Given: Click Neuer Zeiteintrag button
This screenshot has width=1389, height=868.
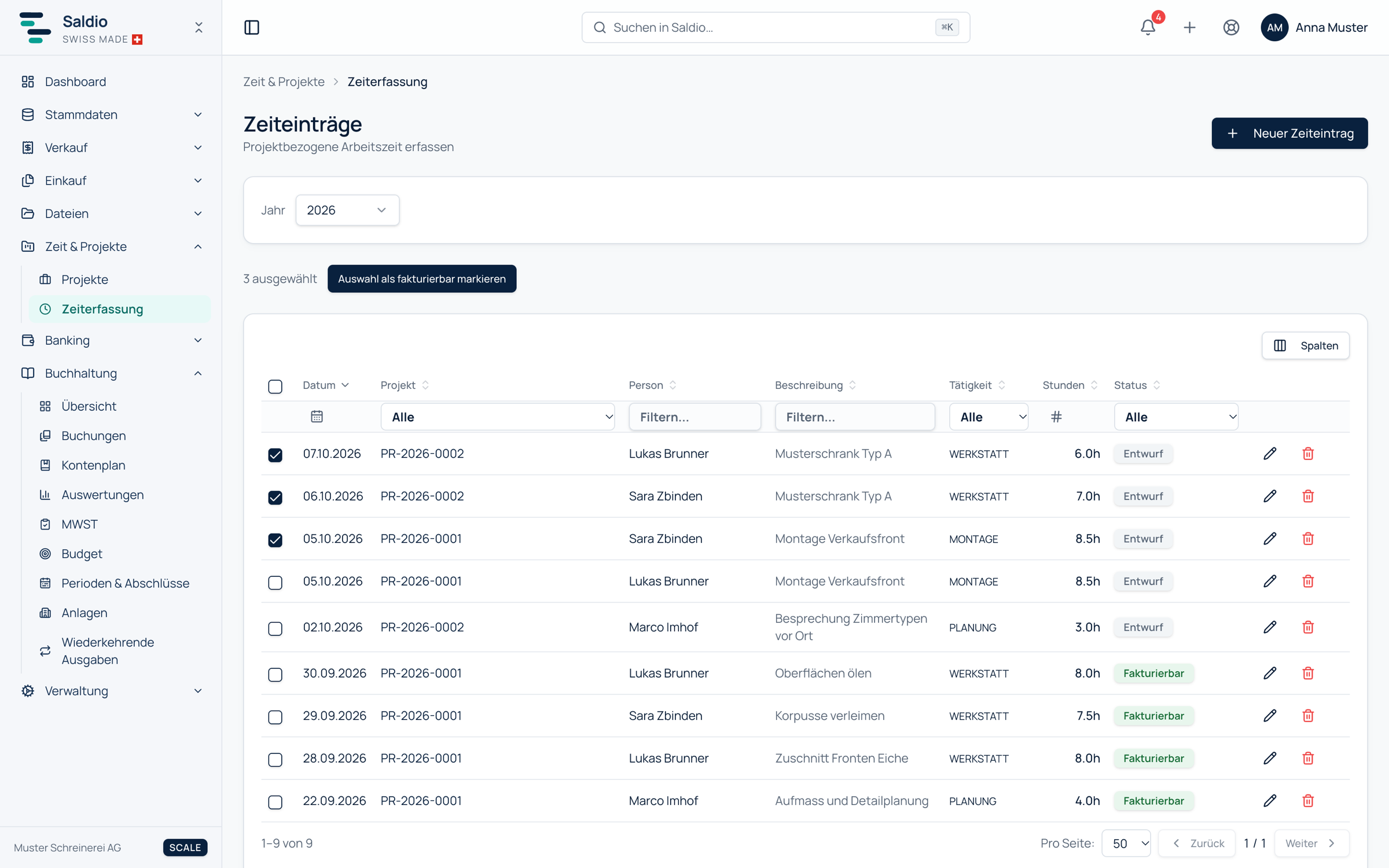Looking at the screenshot, I should pos(1289,133).
